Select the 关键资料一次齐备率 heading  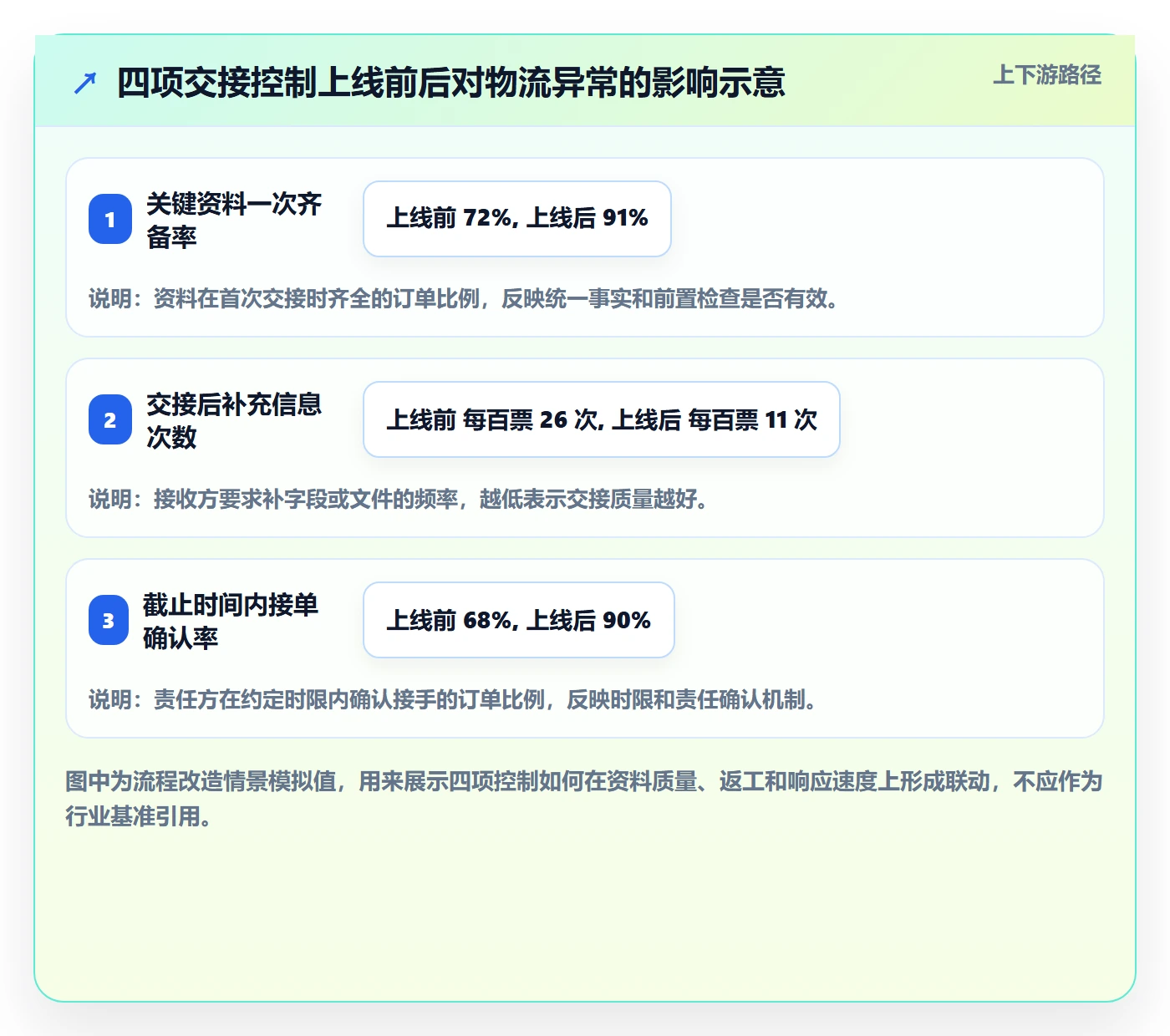(x=234, y=220)
